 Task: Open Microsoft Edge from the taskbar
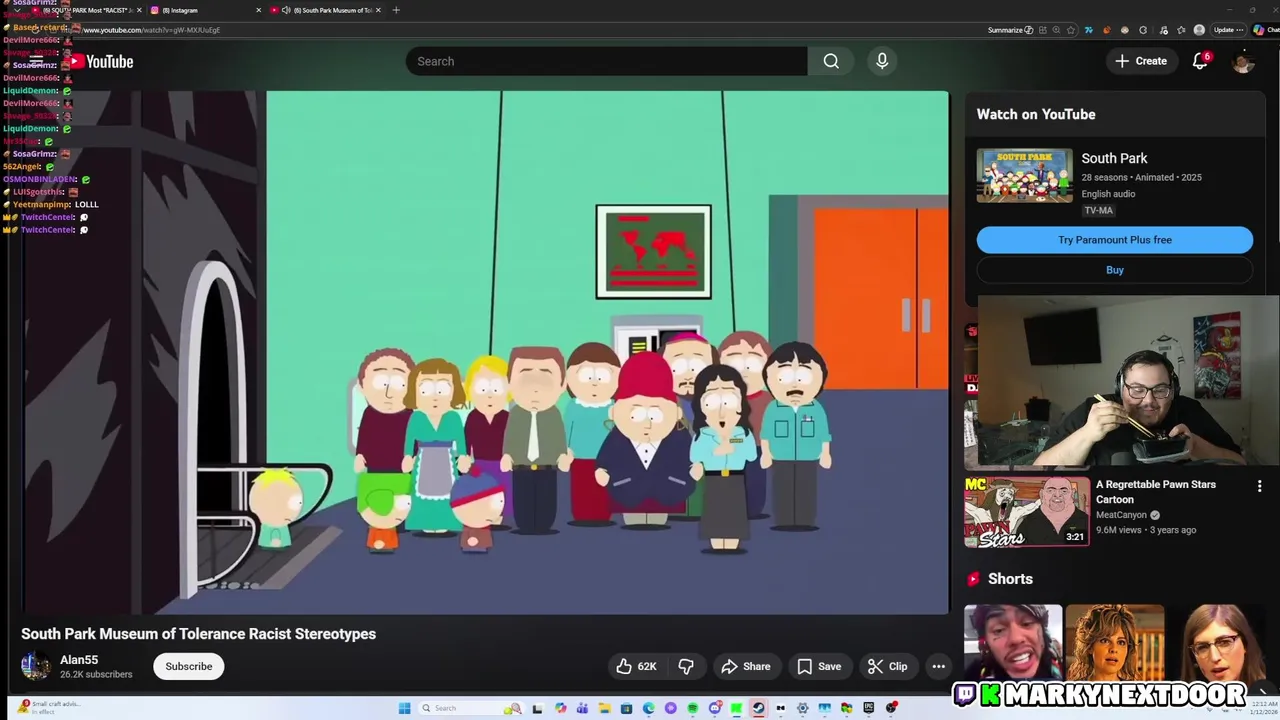click(649, 708)
